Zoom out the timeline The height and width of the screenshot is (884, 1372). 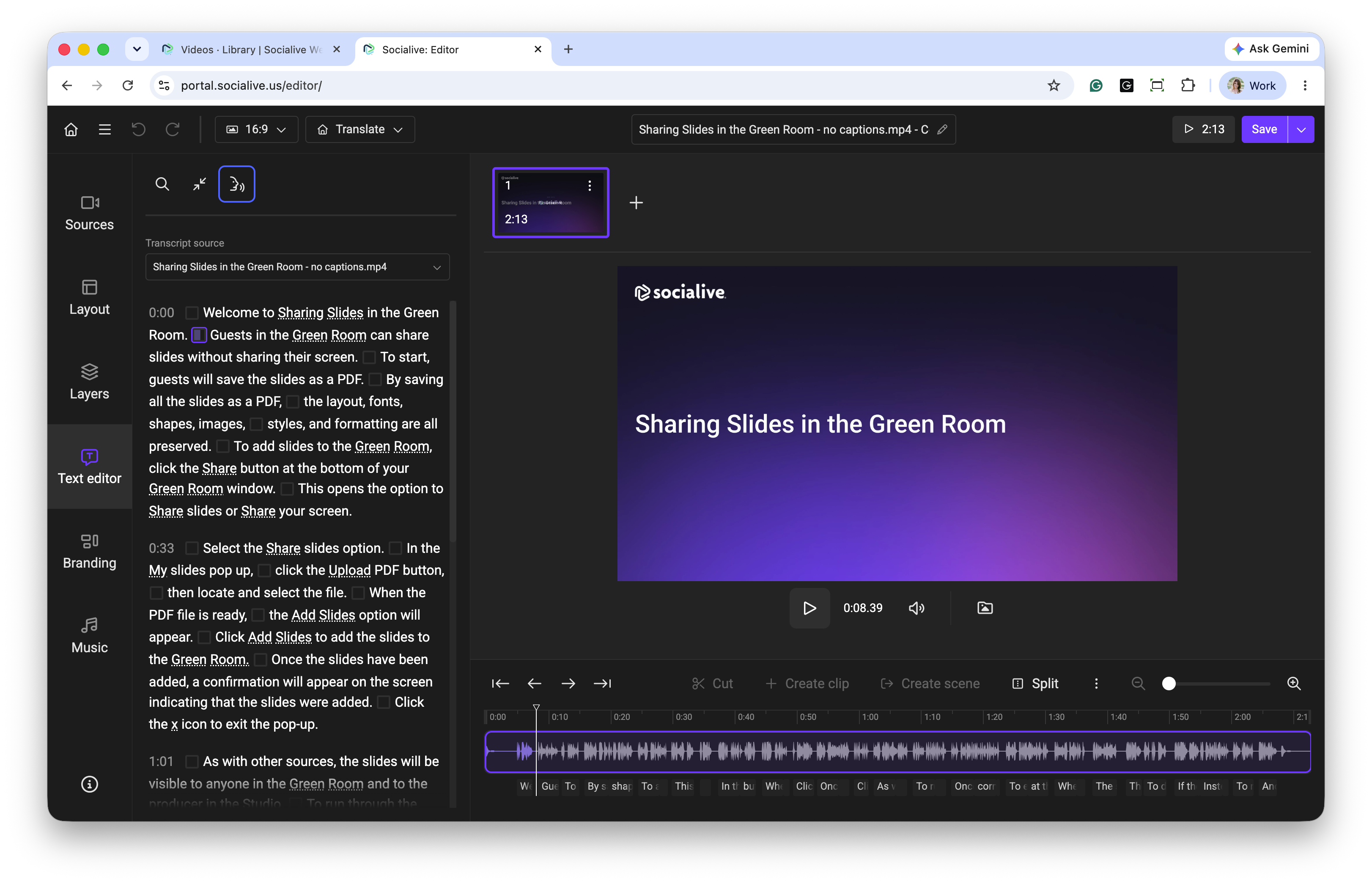[1138, 684]
